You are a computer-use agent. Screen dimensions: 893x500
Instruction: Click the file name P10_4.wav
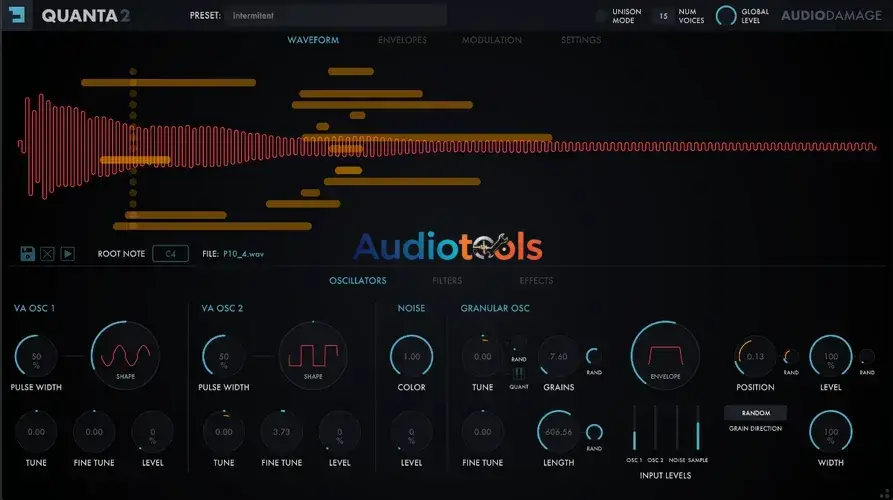click(x=243, y=254)
